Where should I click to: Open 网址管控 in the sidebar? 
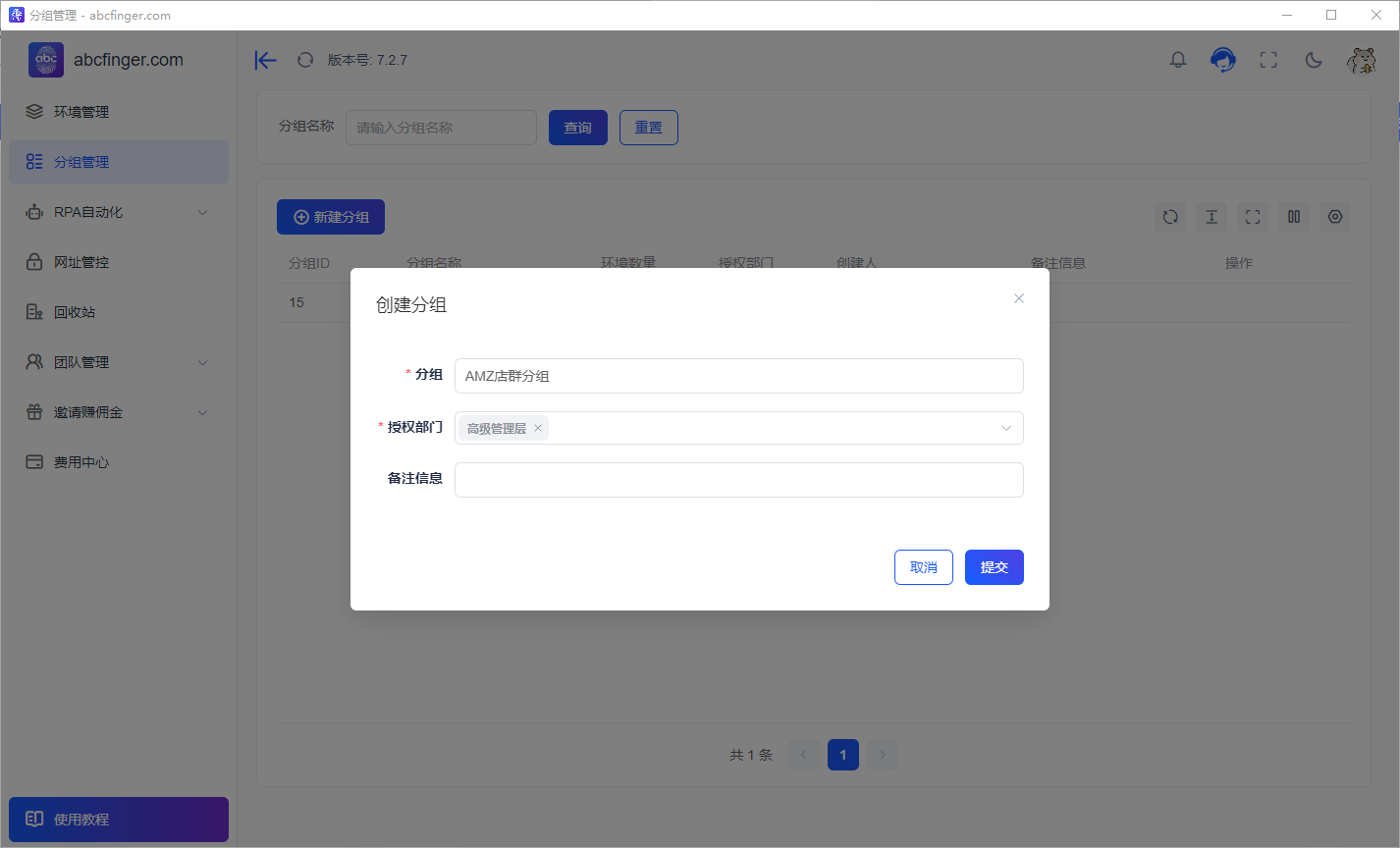click(119, 262)
